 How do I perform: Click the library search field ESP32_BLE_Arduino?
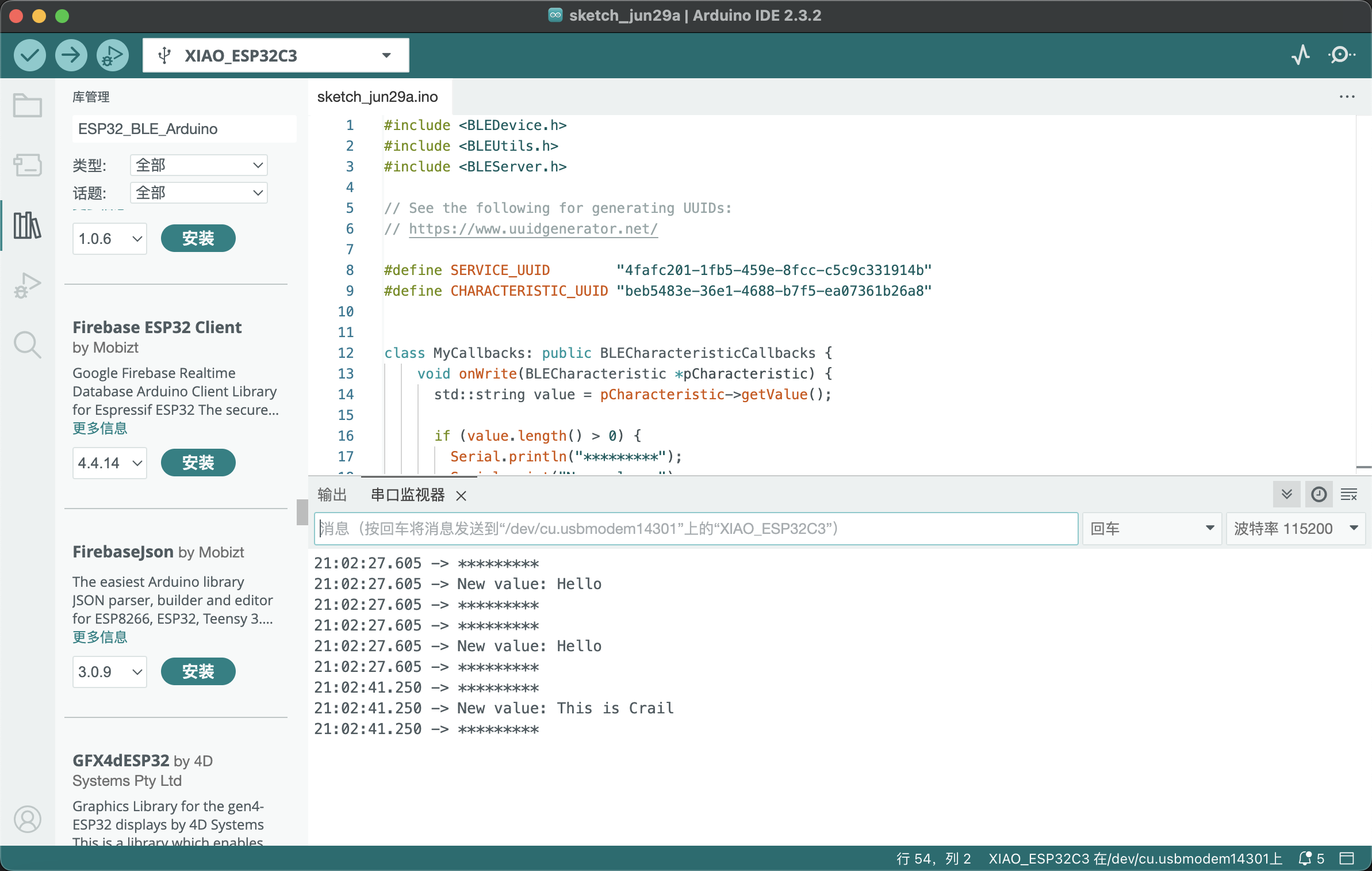(184, 128)
